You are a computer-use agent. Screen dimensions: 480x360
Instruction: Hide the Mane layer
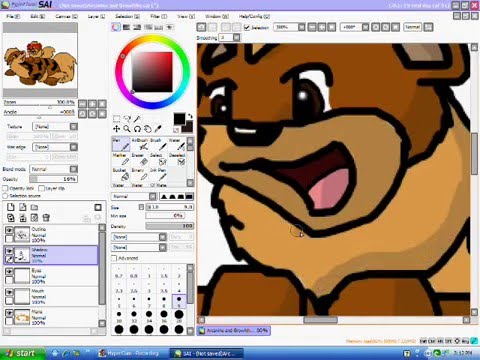tap(9, 313)
